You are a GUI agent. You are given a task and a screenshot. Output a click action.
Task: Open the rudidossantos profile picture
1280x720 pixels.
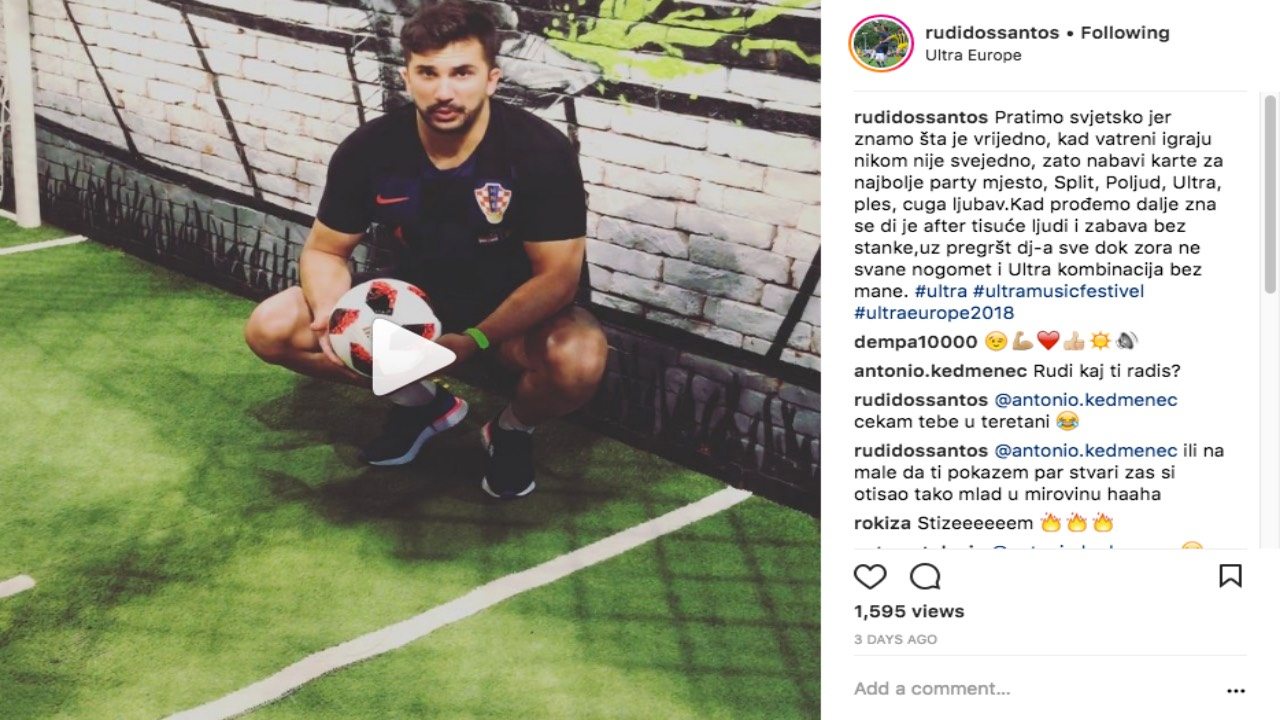[x=881, y=43]
